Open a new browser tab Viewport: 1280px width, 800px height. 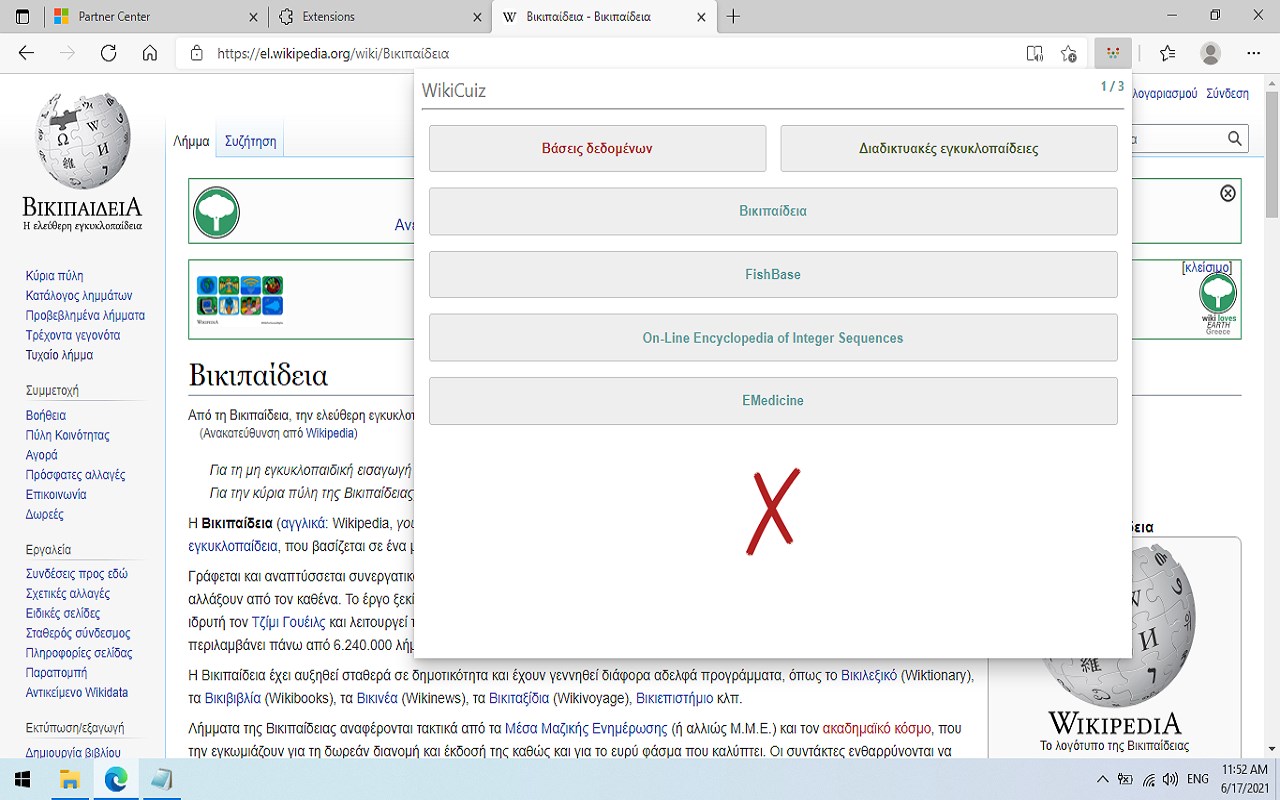pos(733,16)
